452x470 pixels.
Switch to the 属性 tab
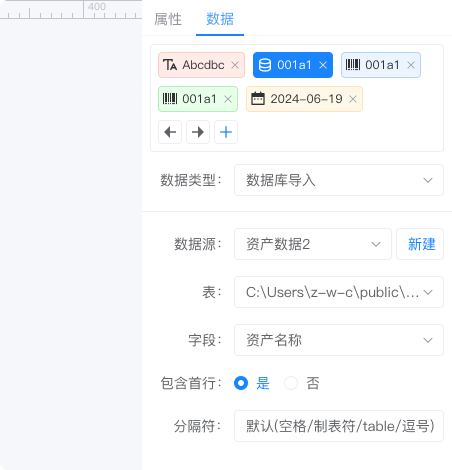[168, 19]
